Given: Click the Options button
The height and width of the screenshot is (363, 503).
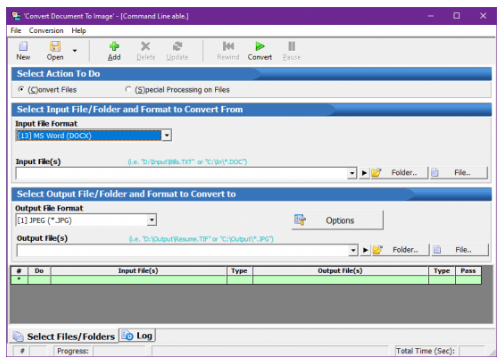Looking at the screenshot, I should (338, 220).
